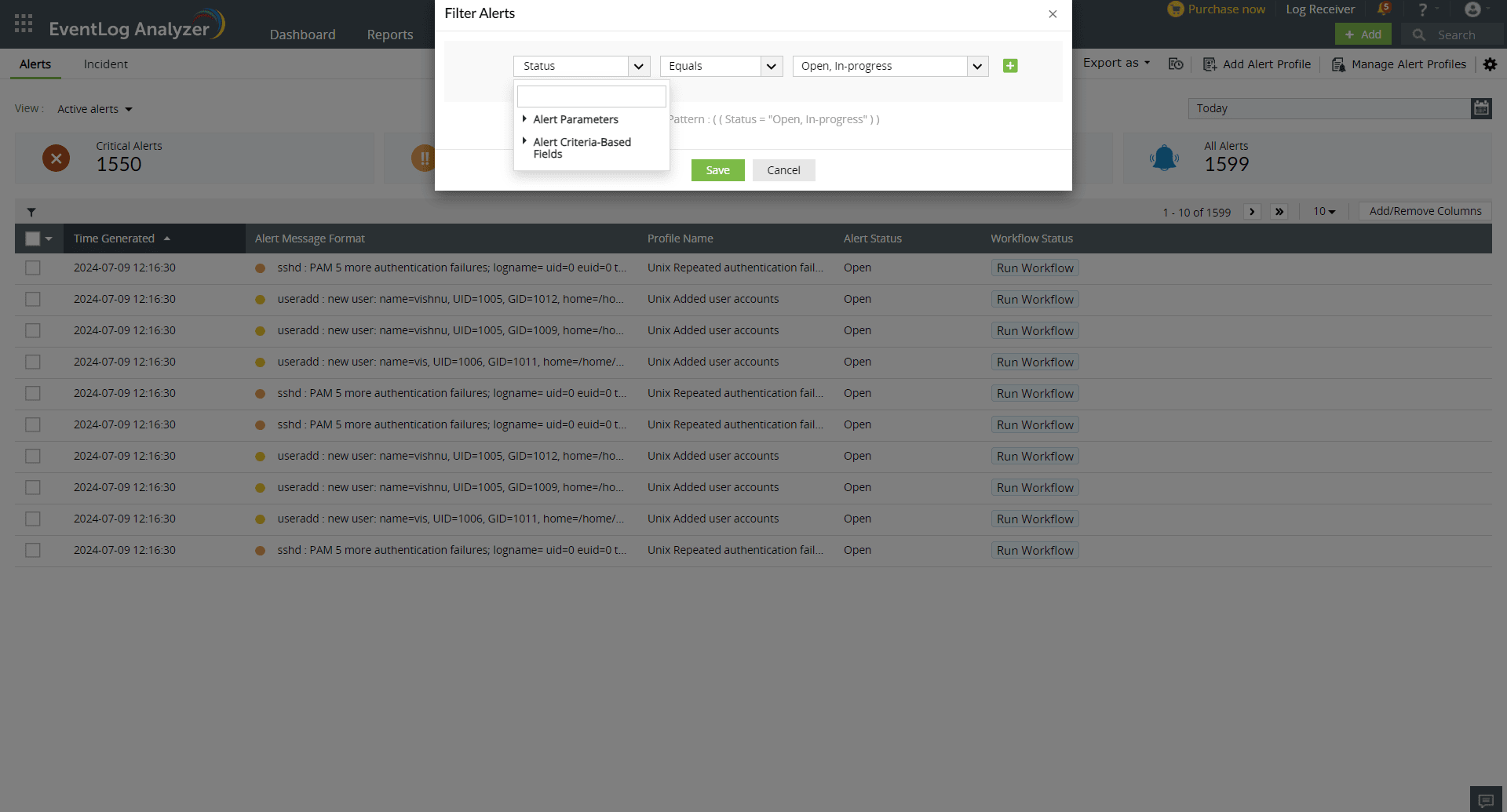
Task: Open the apps grid icon beside EventLog Analyzer
Action: click(23, 24)
